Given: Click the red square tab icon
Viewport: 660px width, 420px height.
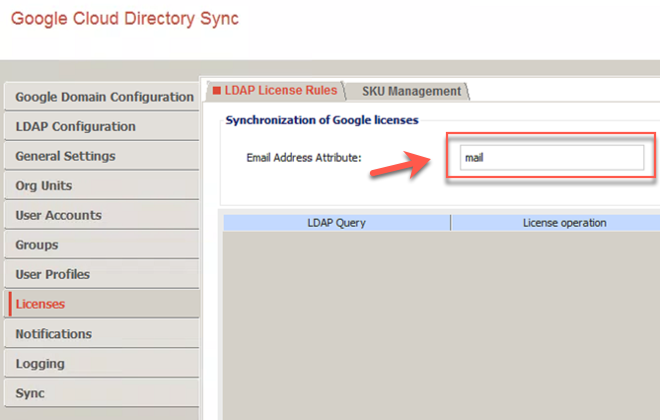Looking at the screenshot, I should [217, 90].
